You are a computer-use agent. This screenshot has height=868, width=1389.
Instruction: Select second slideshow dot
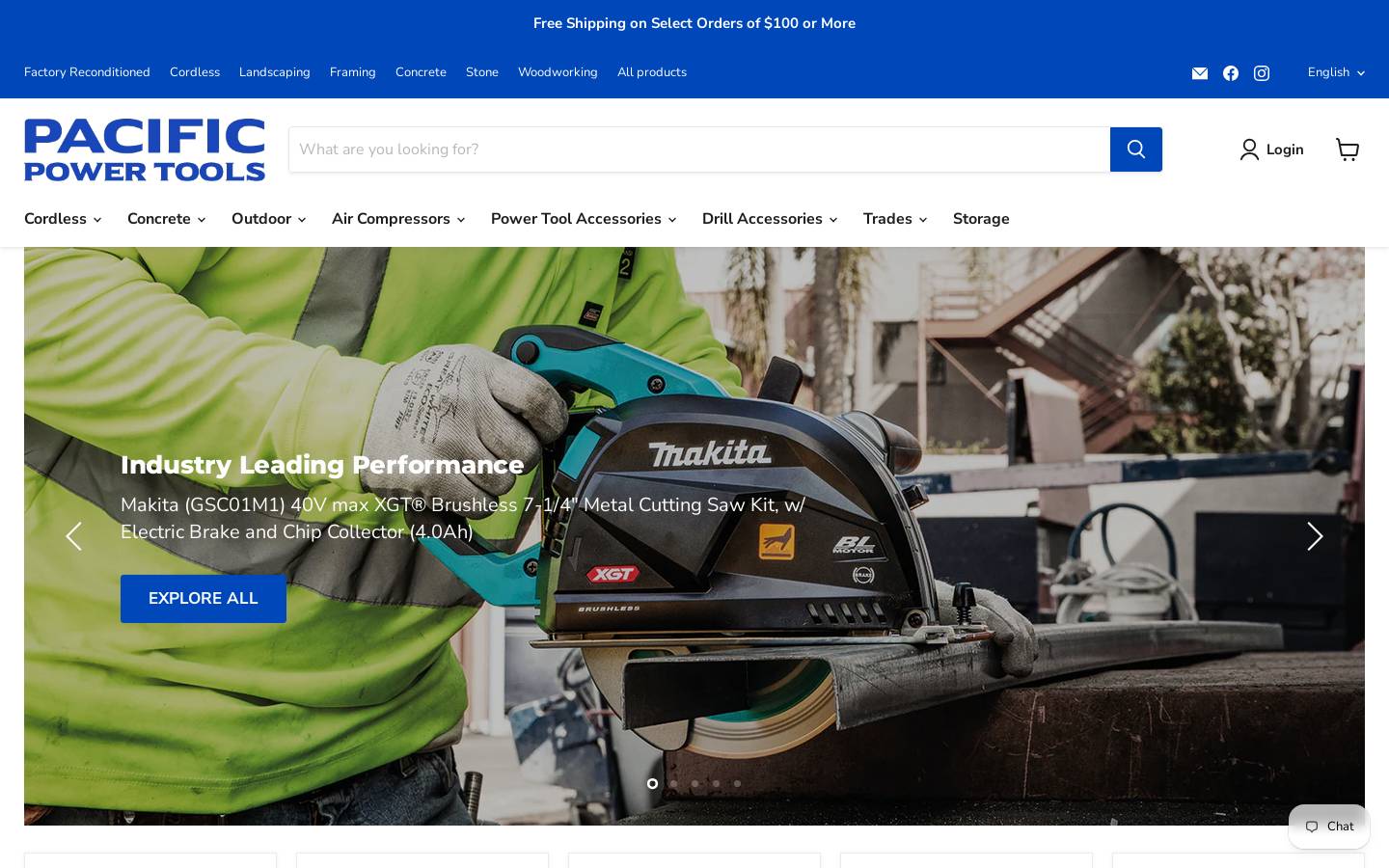click(x=673, y=783)
